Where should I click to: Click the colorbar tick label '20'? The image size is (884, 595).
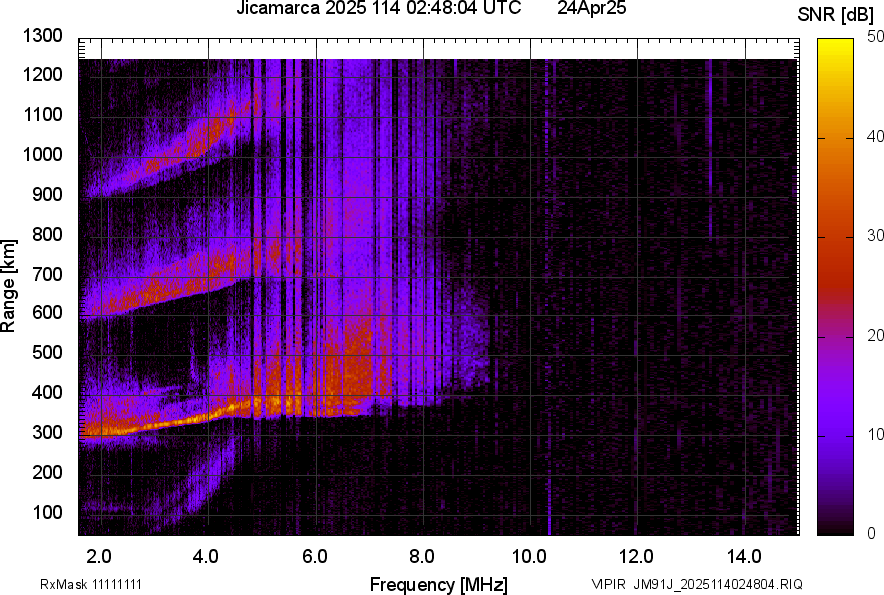point(876,335)
